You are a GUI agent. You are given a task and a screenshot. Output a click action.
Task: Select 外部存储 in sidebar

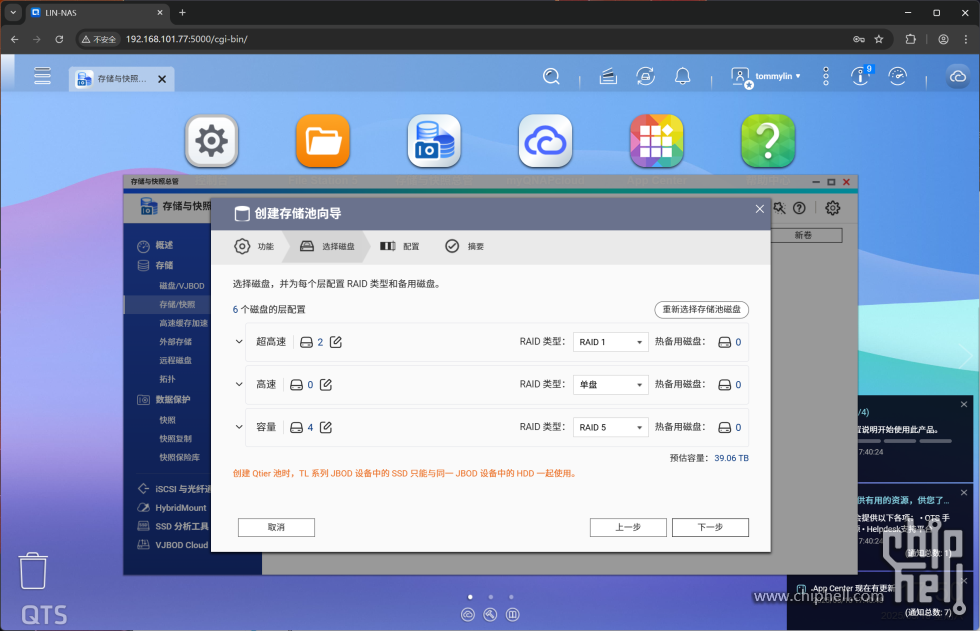pos(175,342)
